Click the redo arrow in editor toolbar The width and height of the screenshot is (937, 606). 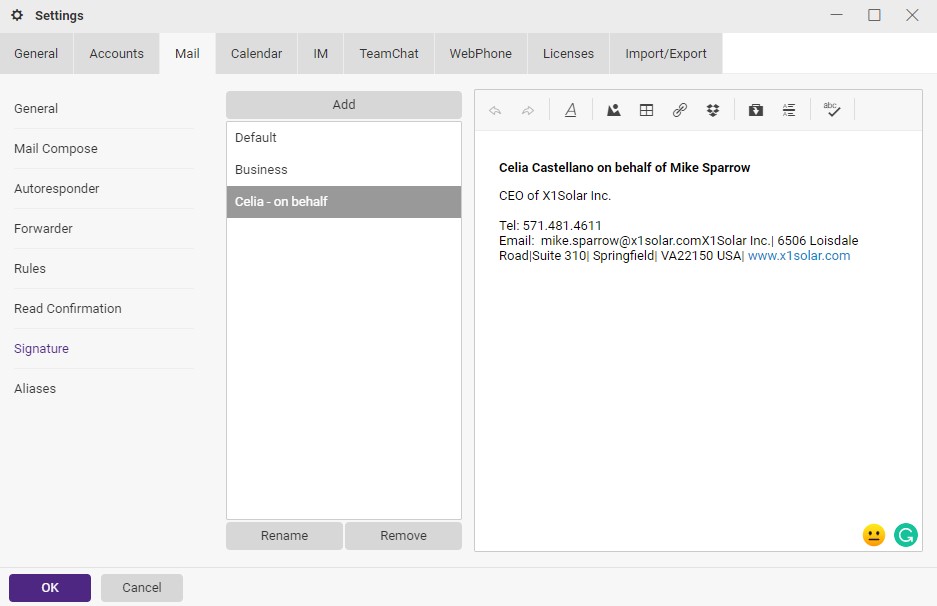[528, 111]
